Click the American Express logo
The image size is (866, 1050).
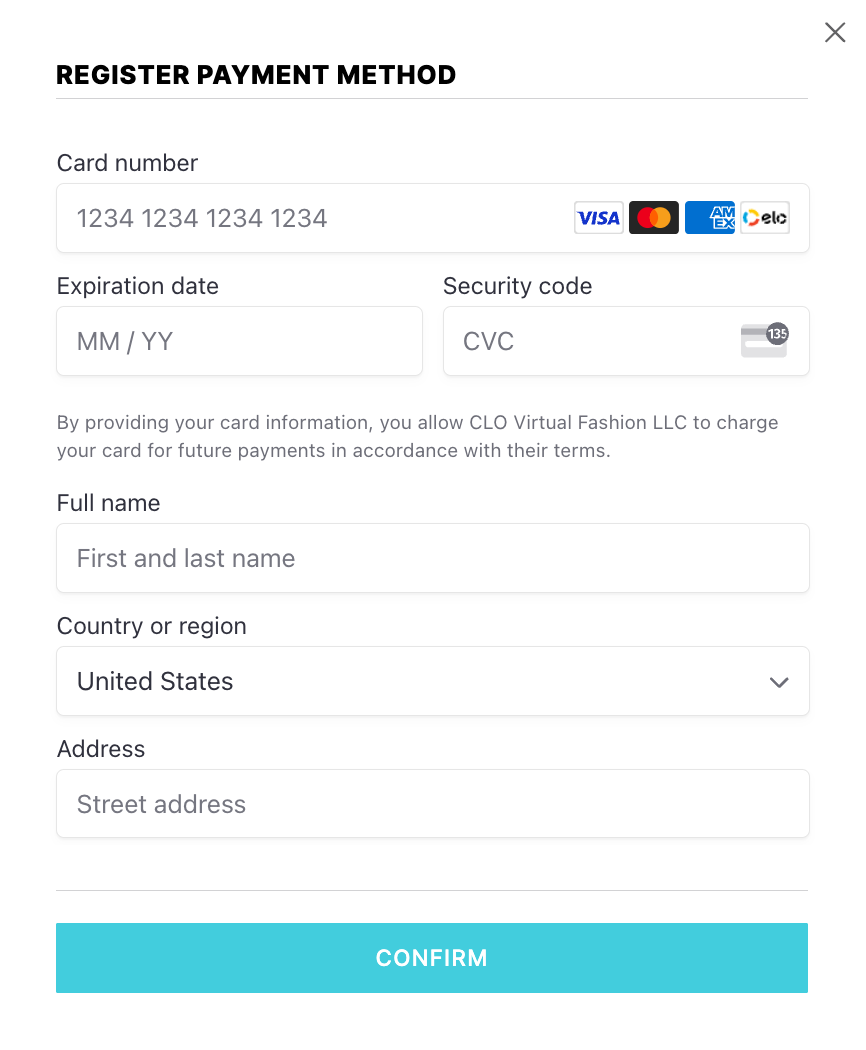tap(709, 218)
